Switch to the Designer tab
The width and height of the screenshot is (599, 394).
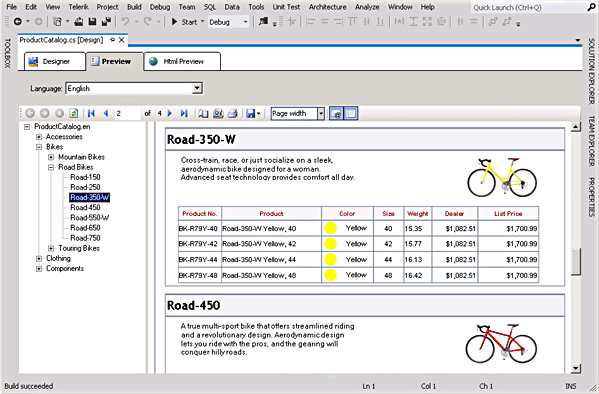[55, 62]
